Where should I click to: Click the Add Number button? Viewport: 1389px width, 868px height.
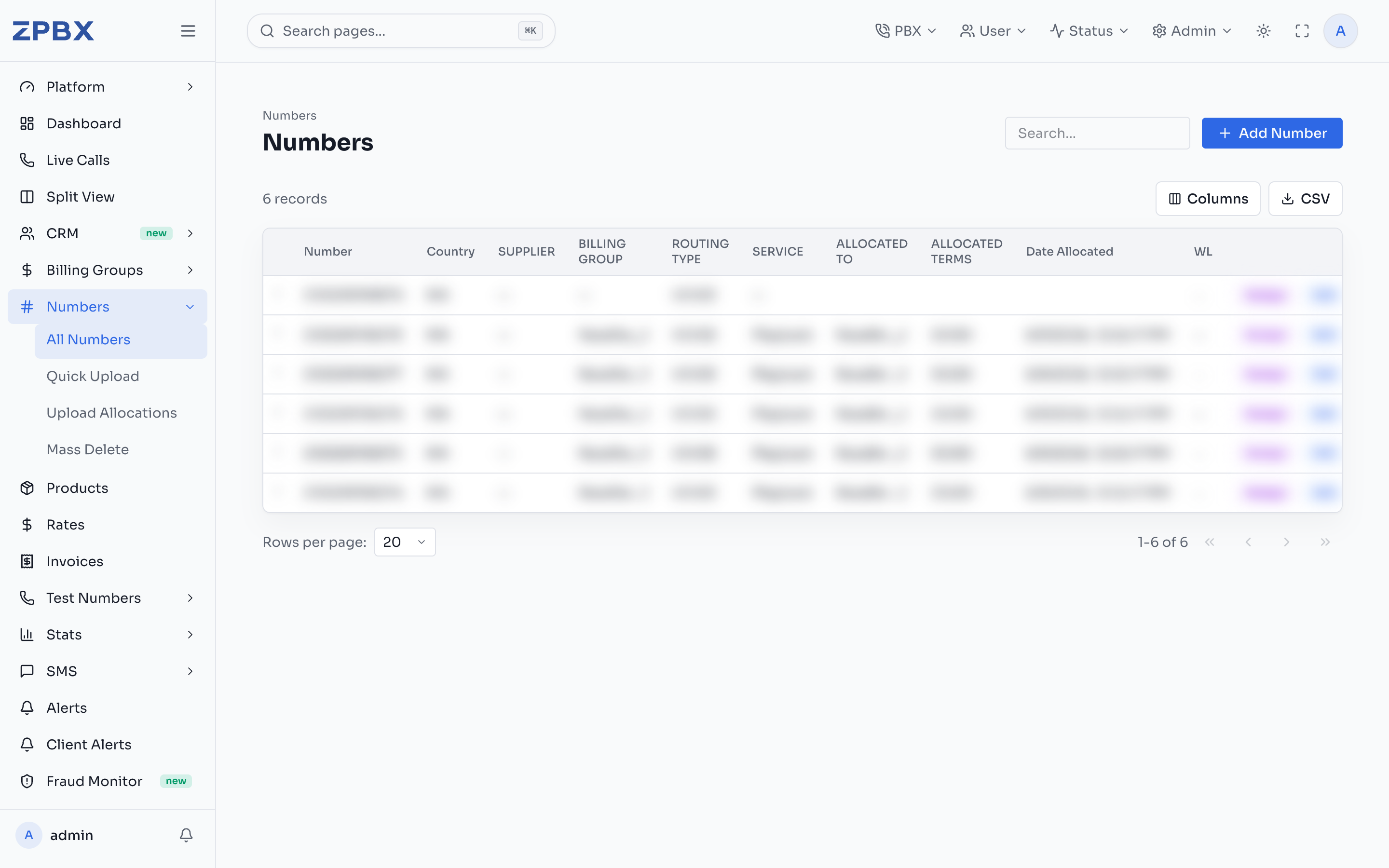[x=1272, y=133]
